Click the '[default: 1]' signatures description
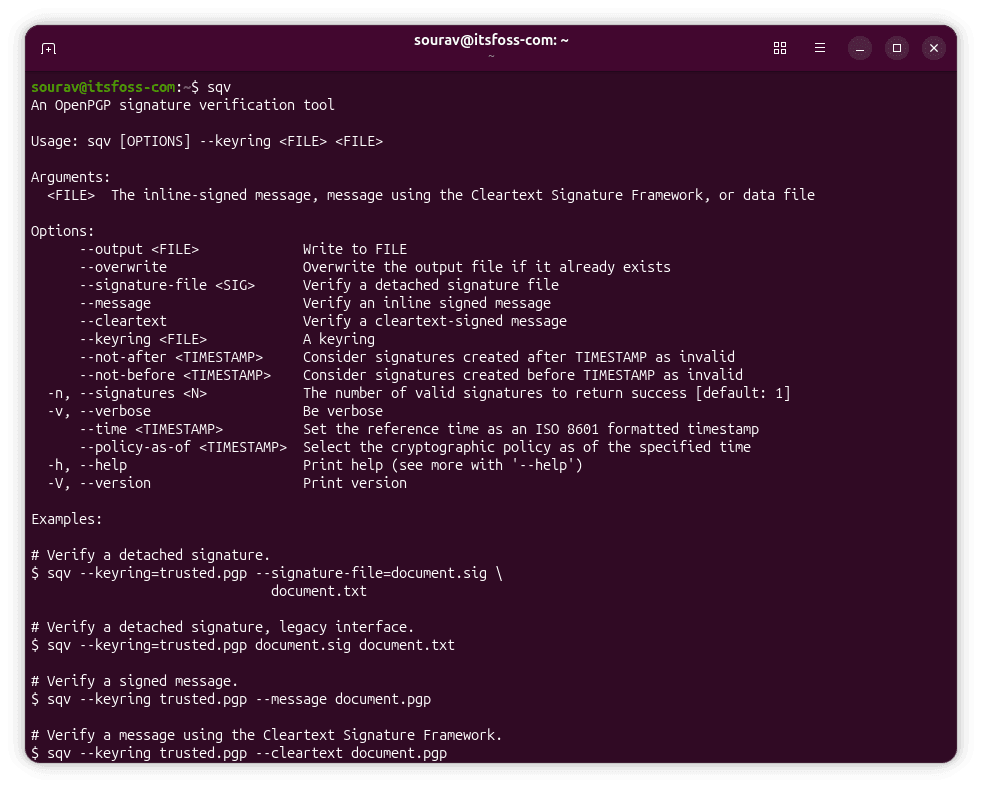 [547, 393]
